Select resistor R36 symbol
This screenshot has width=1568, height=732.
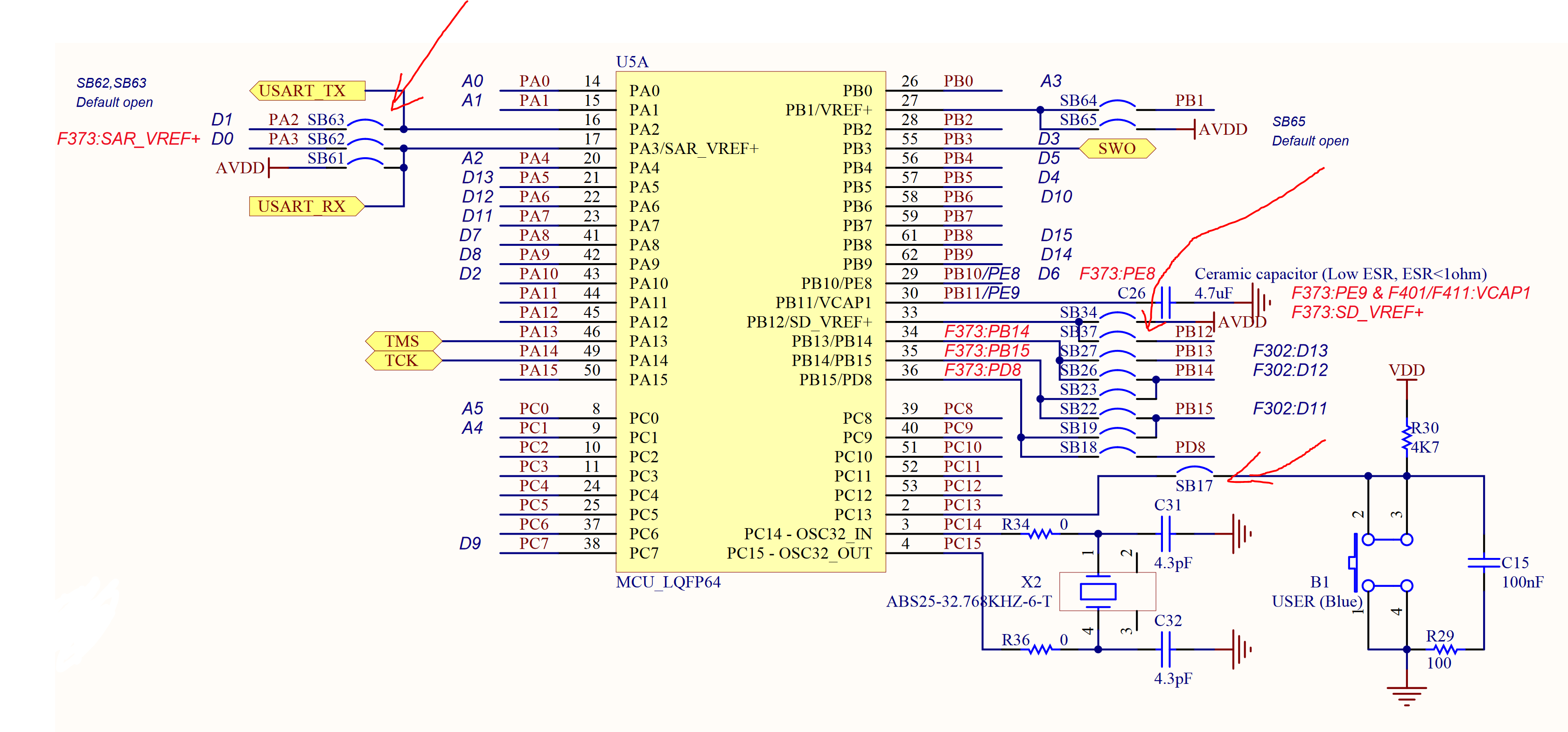1040,649
